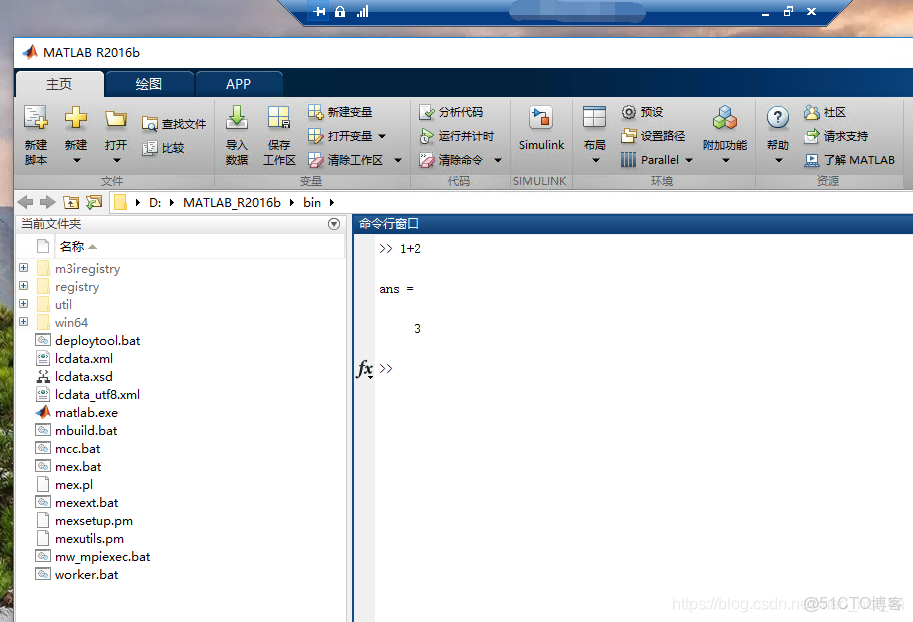
Task: Select worker.bat file
Action: [x=86, y=575]
